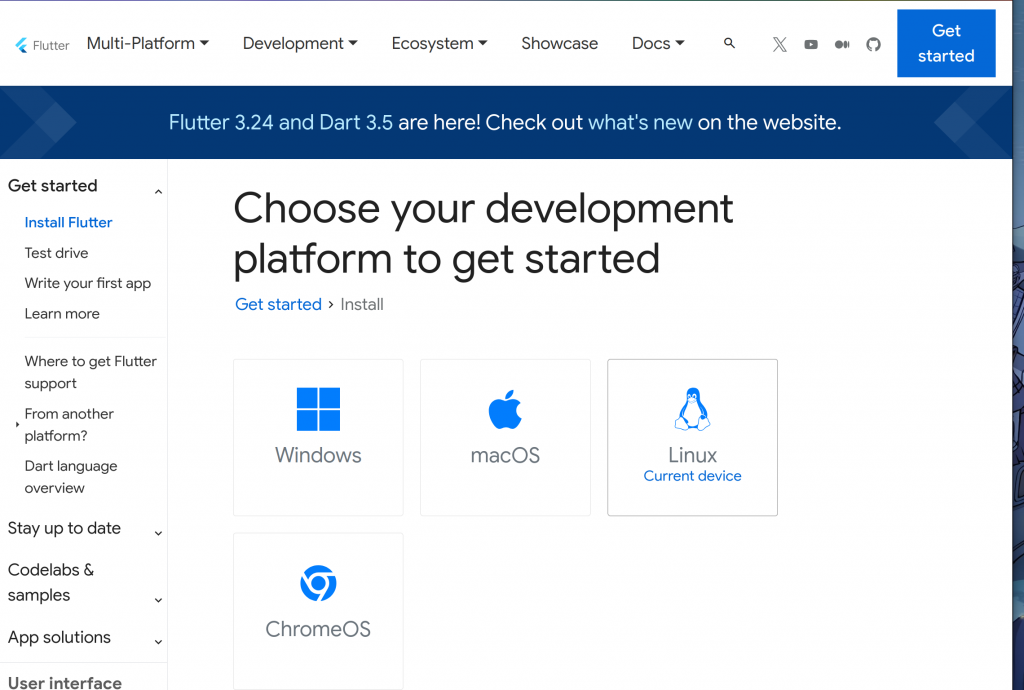Click the Get started breadcrumb link

point(278,304)
